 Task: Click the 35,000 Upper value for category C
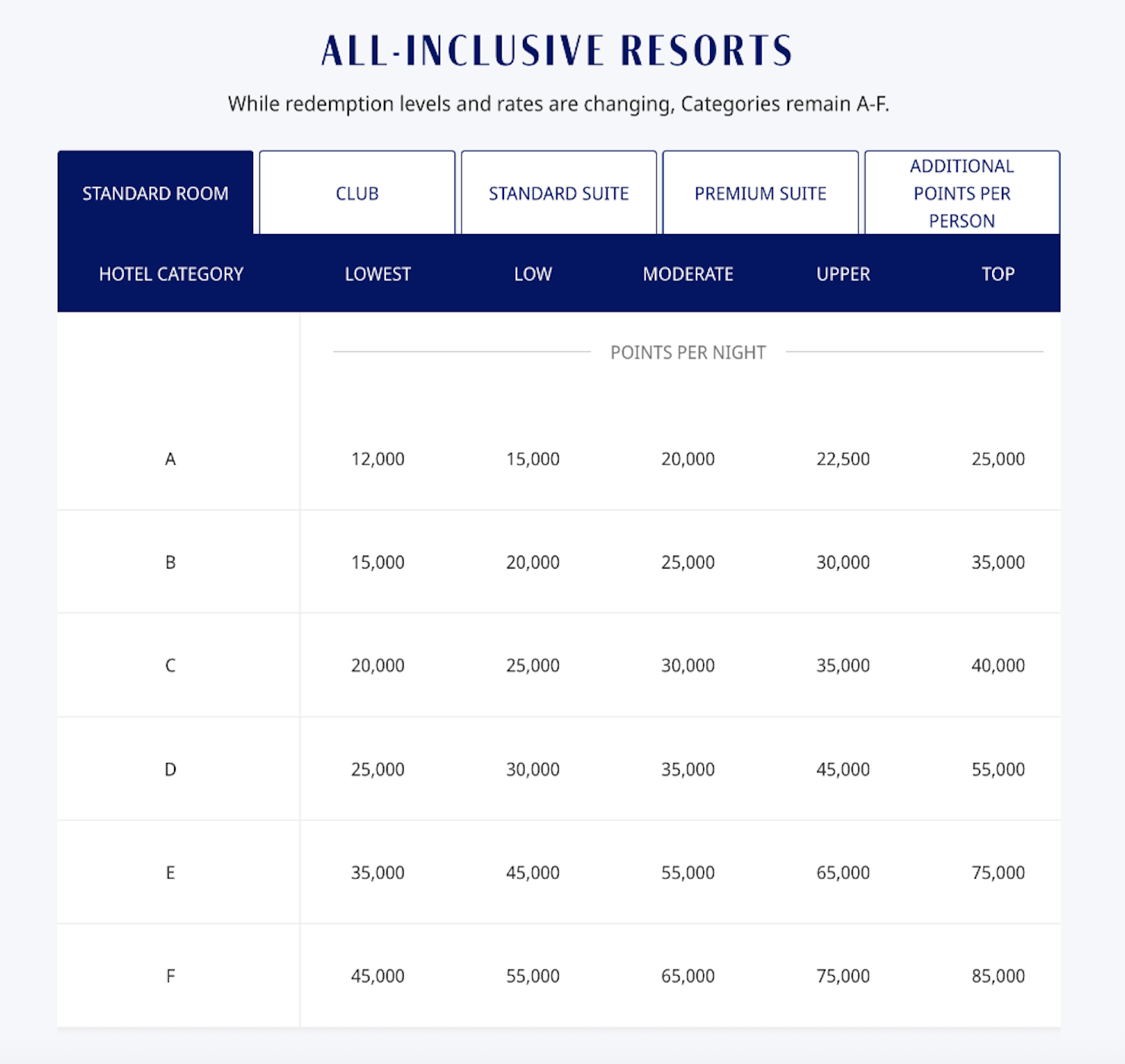(843, 665)
